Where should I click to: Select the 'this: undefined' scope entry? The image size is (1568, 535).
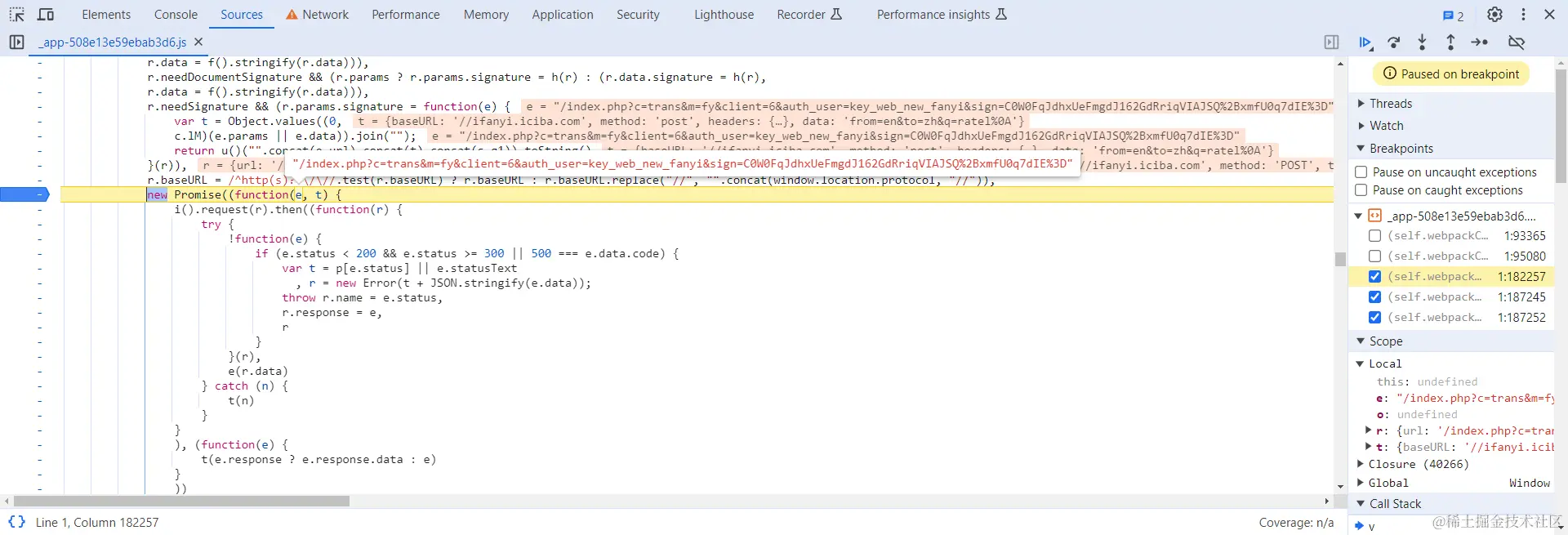1427,381
